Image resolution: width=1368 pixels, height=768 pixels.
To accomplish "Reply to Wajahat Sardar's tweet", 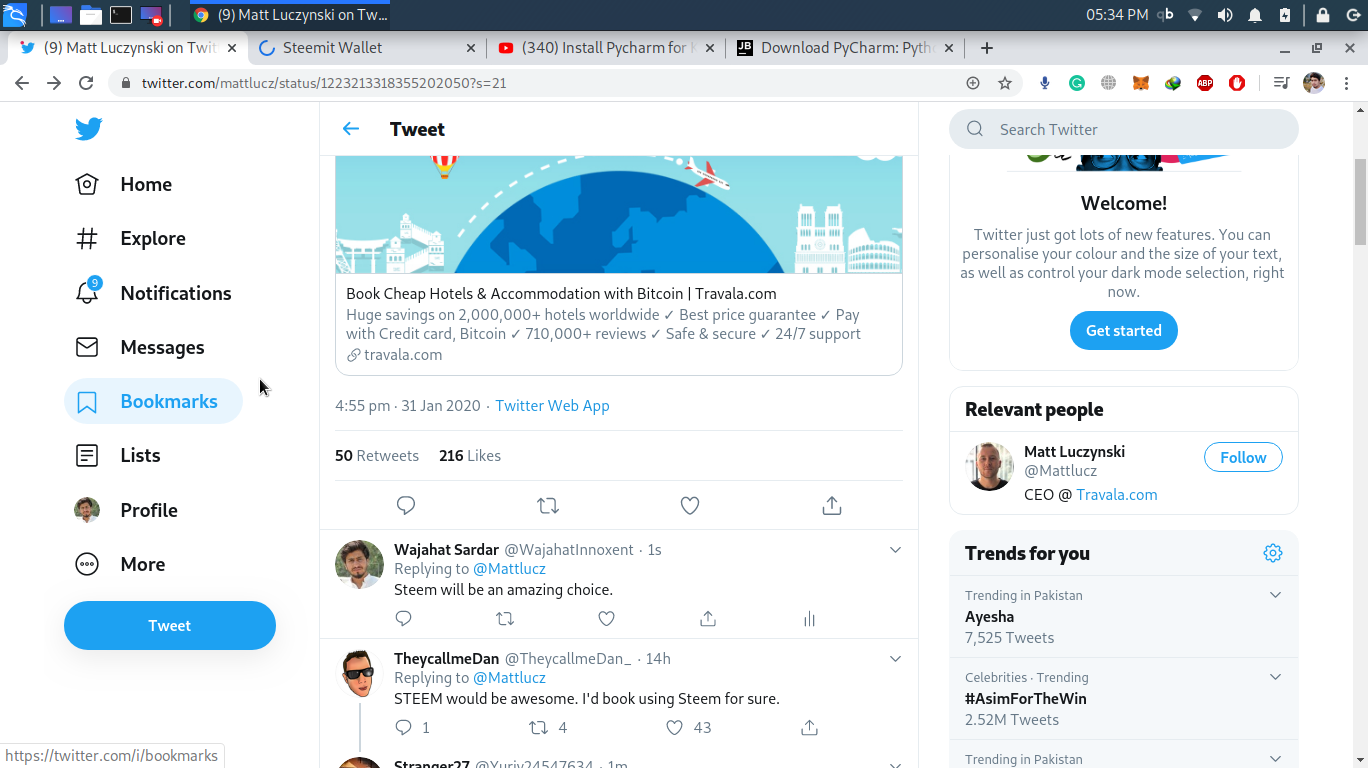I will coord(404,619).
